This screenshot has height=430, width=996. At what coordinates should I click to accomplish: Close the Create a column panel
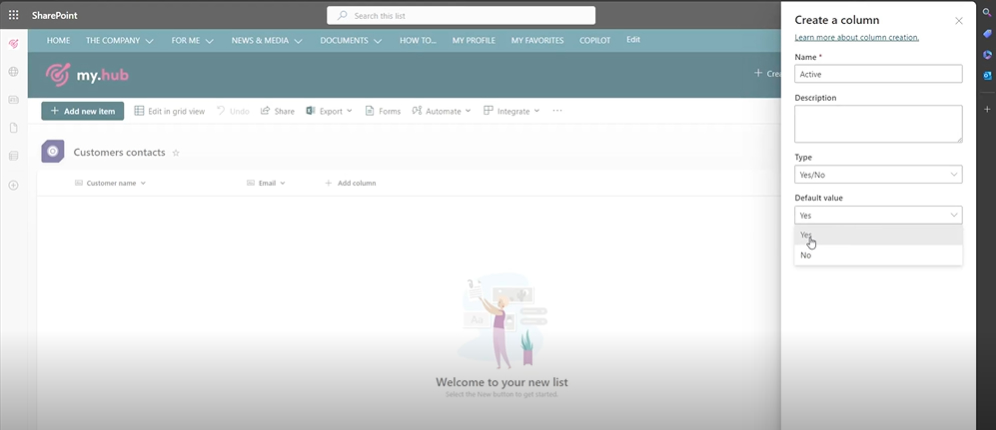959,20
